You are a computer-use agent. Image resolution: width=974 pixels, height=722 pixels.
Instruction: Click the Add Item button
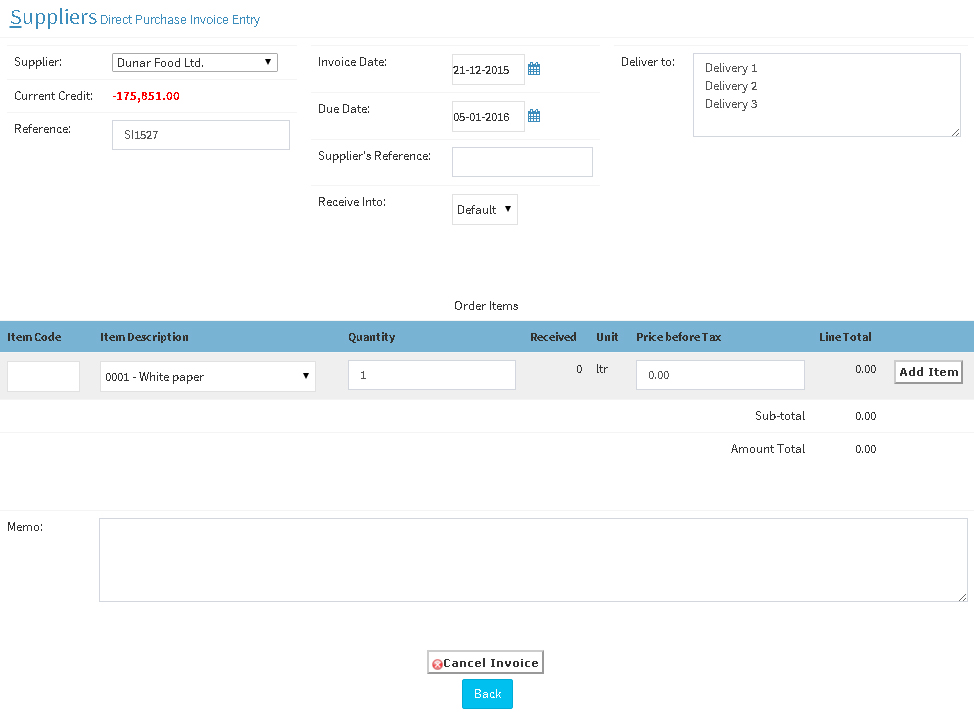click(x=927, y=372)
